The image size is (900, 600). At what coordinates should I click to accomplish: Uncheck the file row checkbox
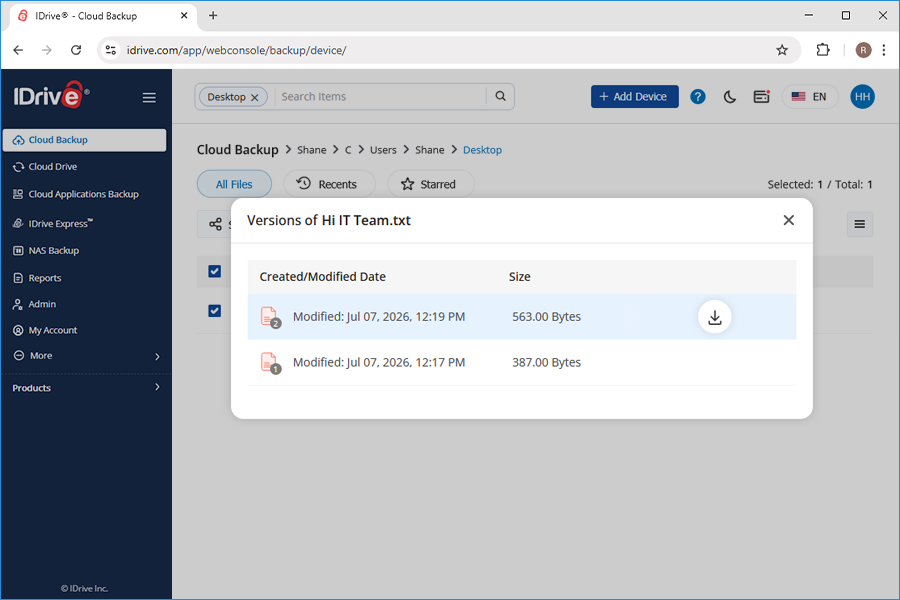(215, 311)
